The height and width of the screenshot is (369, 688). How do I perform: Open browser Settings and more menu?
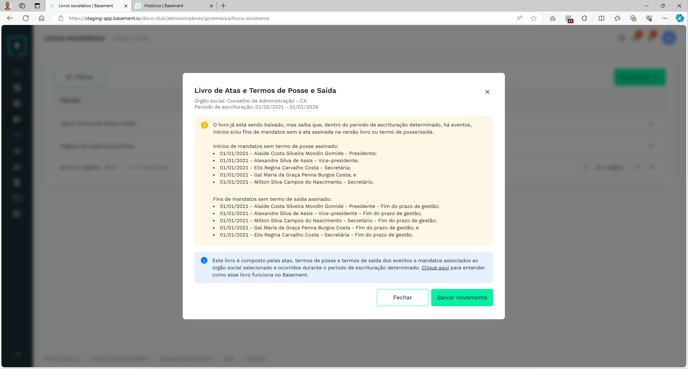[665, 18]
